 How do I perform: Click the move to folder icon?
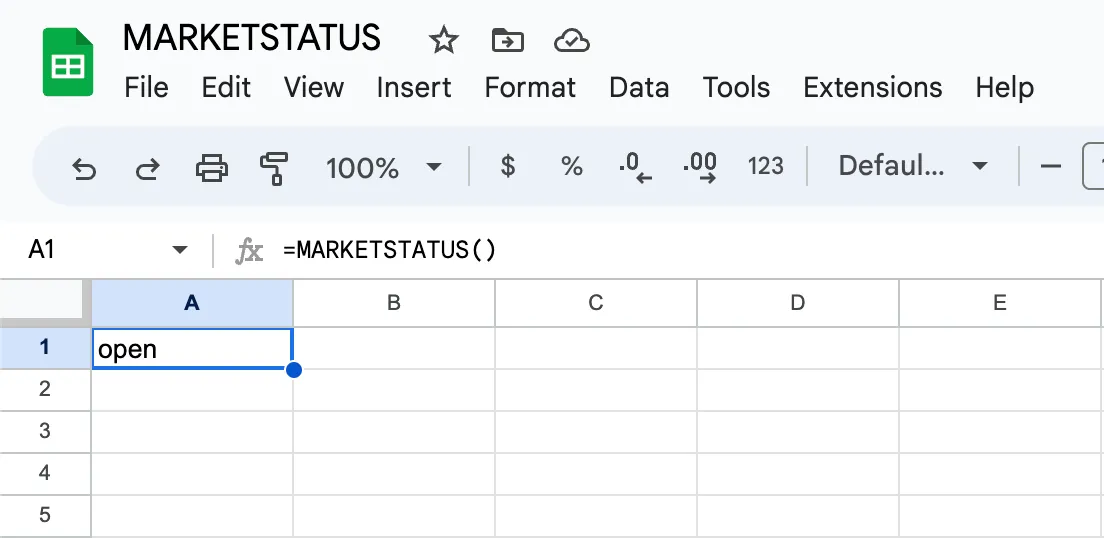[x=507, y=41]
